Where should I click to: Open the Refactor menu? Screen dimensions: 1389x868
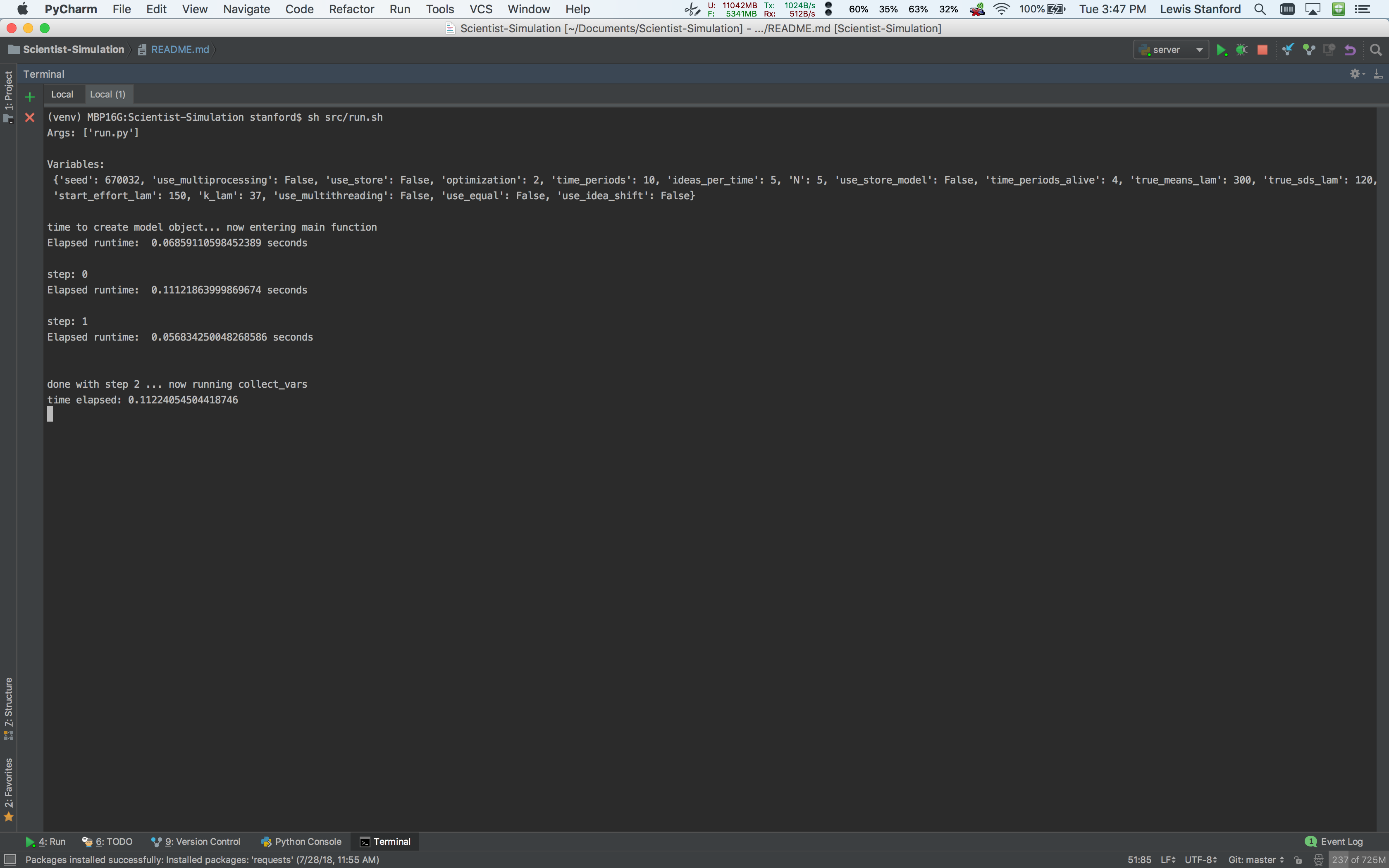[351, 9]
